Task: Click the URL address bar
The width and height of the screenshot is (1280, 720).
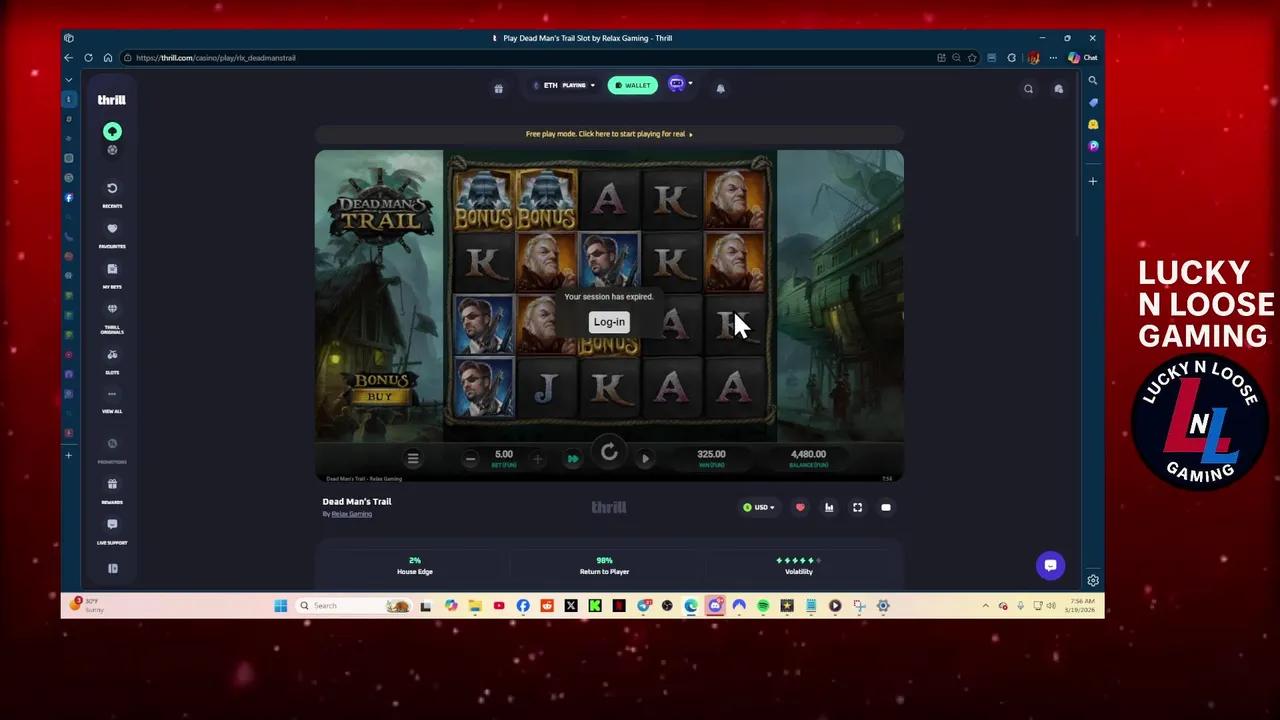Action: tap(530, 58)
